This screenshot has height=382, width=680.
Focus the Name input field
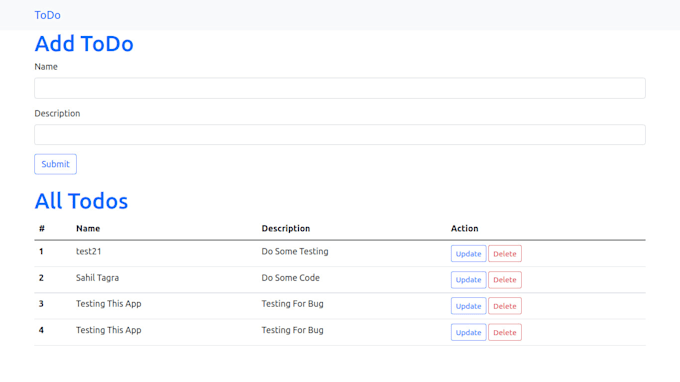[340, 88]
